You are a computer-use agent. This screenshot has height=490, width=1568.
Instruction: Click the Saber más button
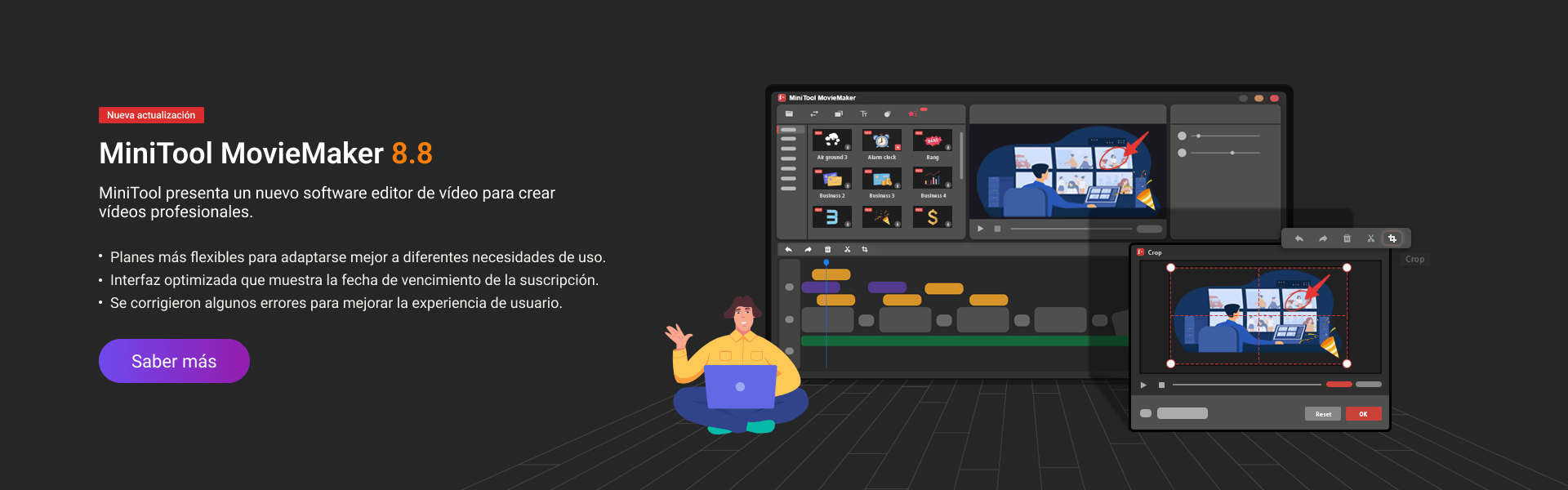(x=174, y=361)
